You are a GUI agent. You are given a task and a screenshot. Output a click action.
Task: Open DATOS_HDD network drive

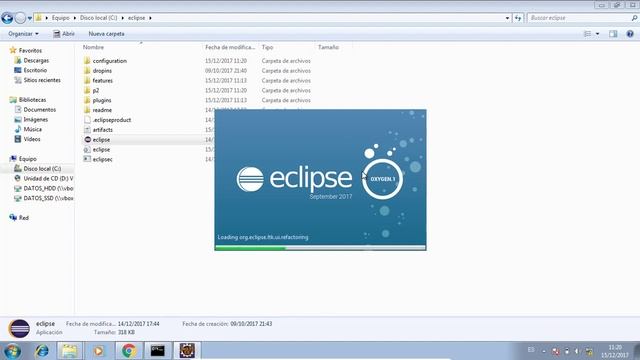coord(48,188)
